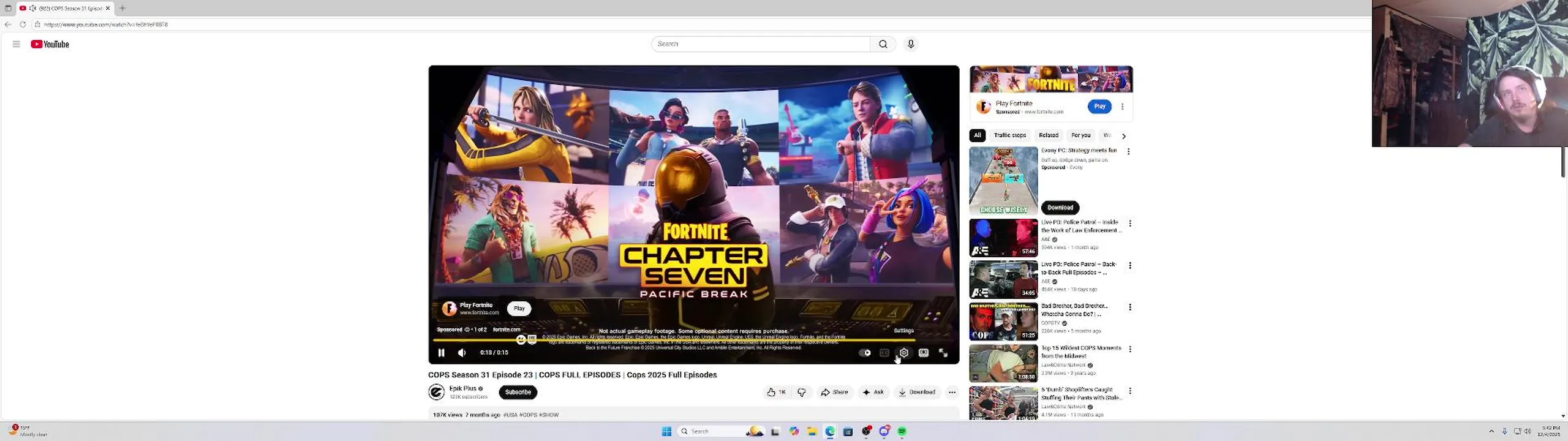Open Microsoft Edge from the taskbar
Screen dimensions: 1568x441
coord(830,432)
